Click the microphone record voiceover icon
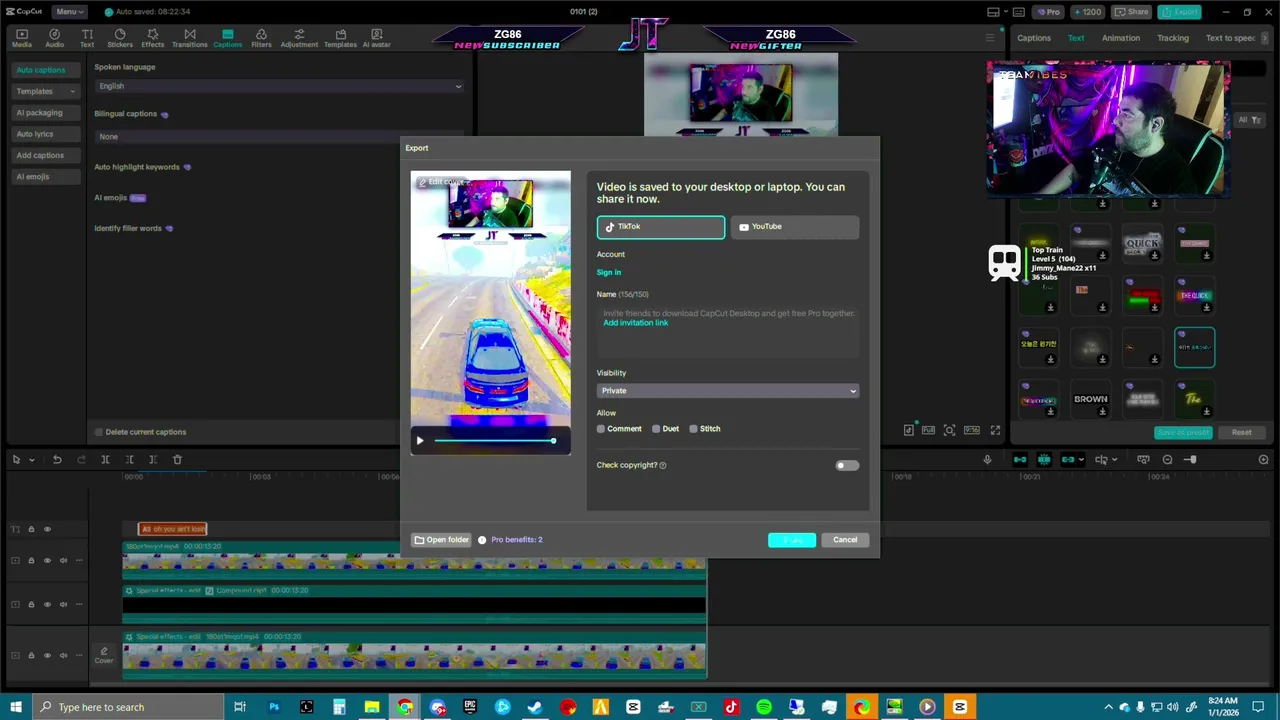Screen dimensions: 1280x720 tap(987, 459)
